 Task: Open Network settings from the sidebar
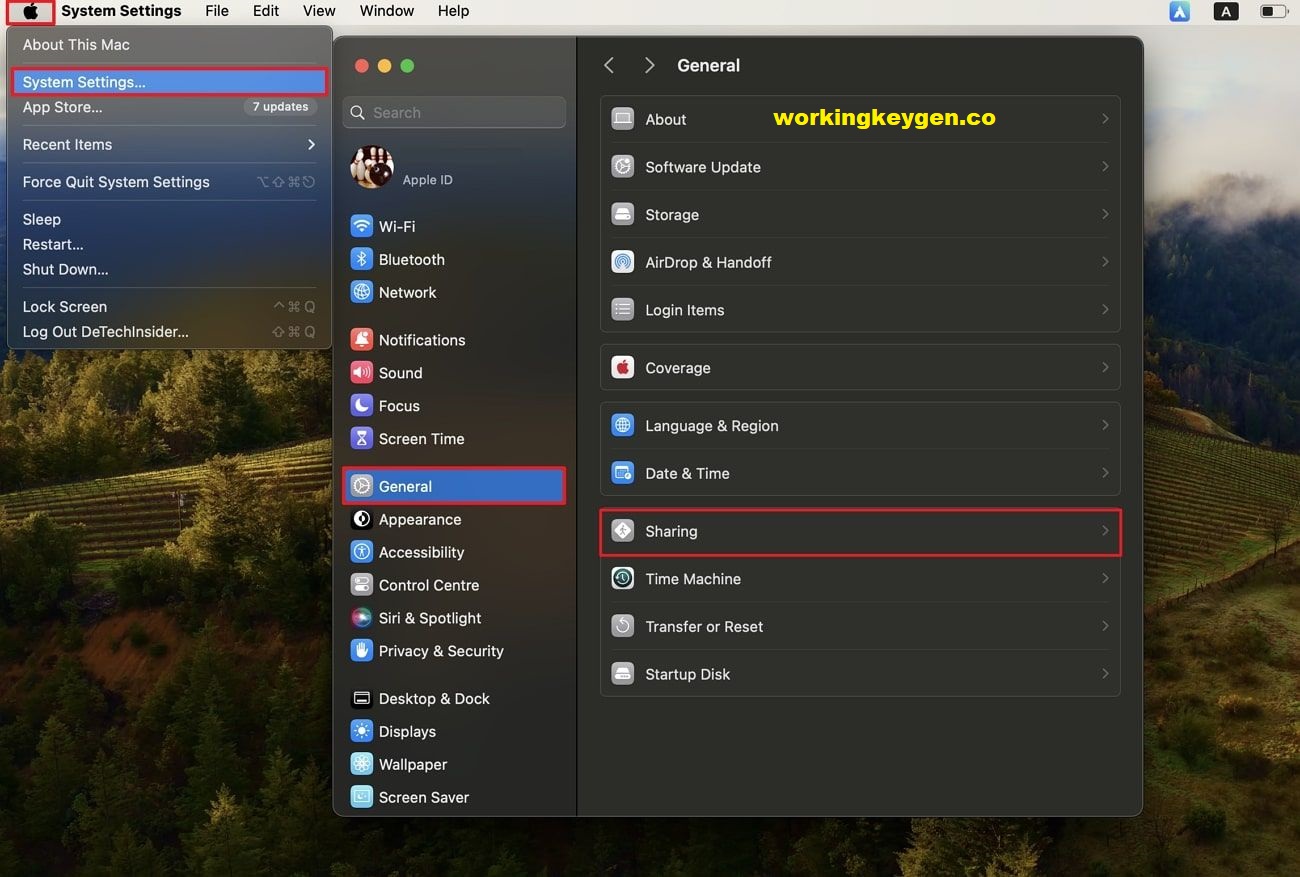pyautogui.click(x=361, y=292)
